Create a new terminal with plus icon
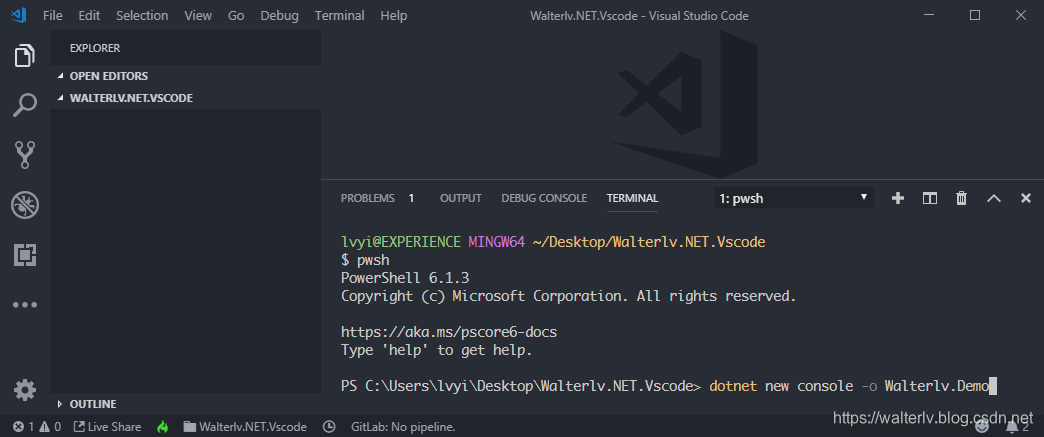This screenshot has width=1044, height=437. pyautogui.click(x=898, y=198)
